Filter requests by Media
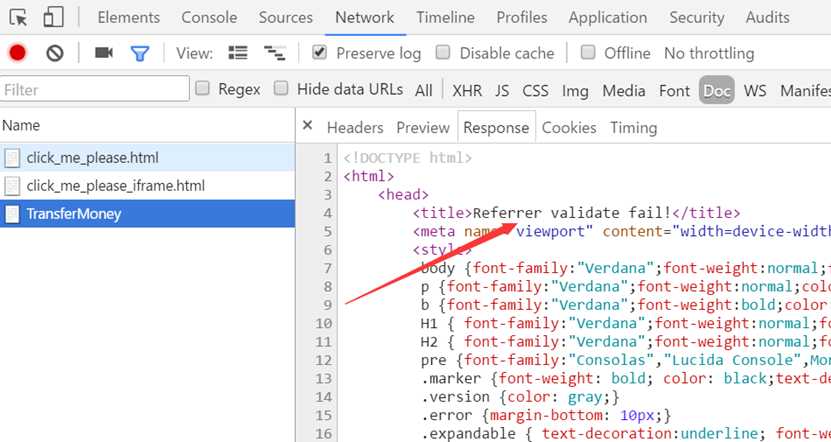The image size is (831, 442). 623,91
